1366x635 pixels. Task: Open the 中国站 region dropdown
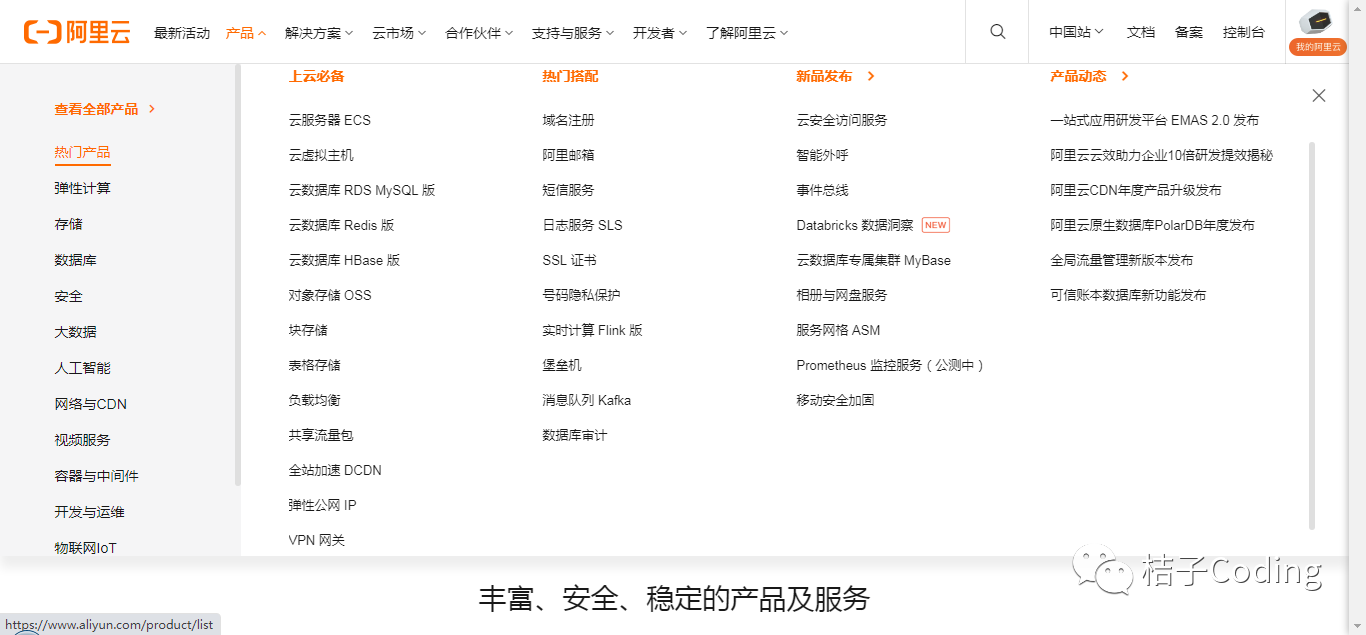1076,32
